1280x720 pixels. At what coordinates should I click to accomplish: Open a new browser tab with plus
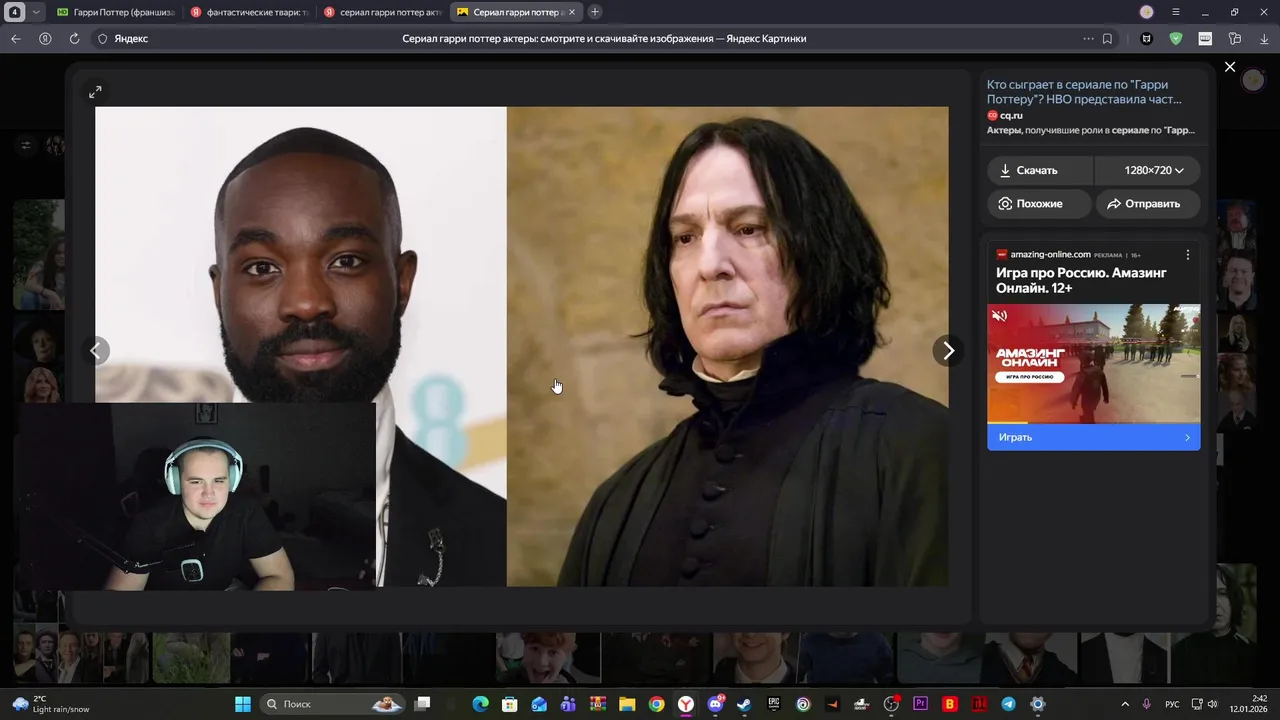click(x=595, y=12)
